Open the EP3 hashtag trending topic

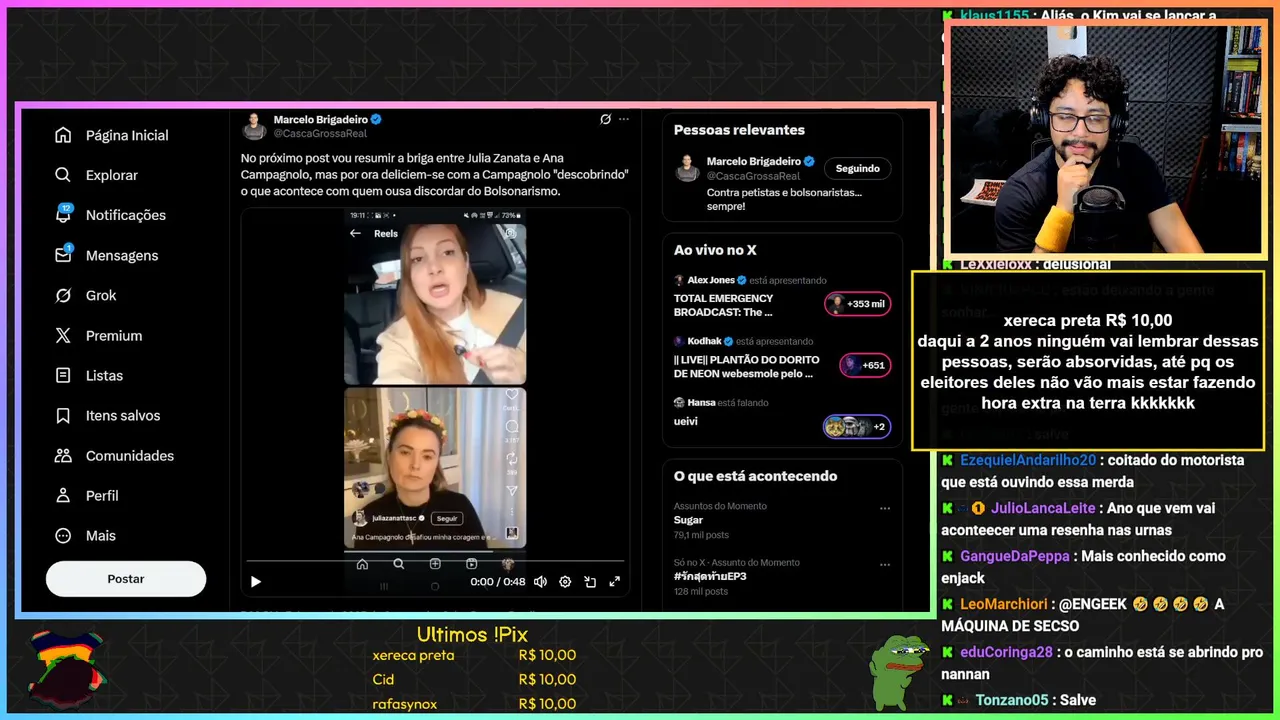pyautogui.click(x=710, y=577)
